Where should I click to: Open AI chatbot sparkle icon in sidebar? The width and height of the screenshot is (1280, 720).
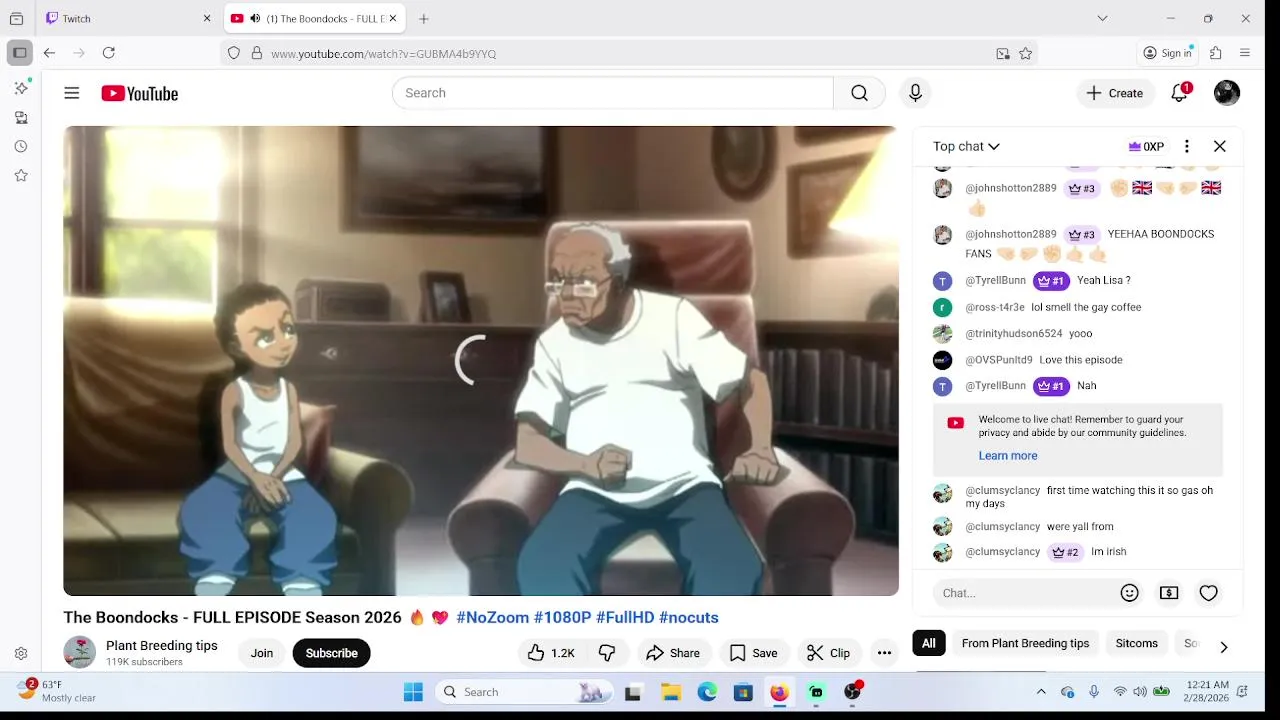[21, 88]
